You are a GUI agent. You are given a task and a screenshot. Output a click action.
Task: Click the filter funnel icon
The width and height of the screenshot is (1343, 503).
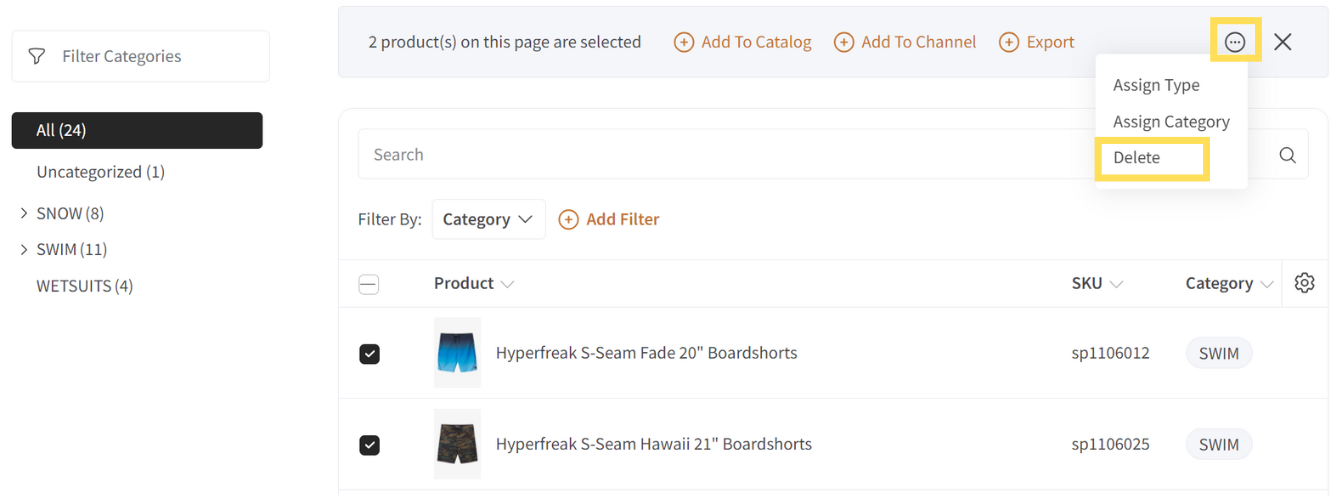[37, 56]
